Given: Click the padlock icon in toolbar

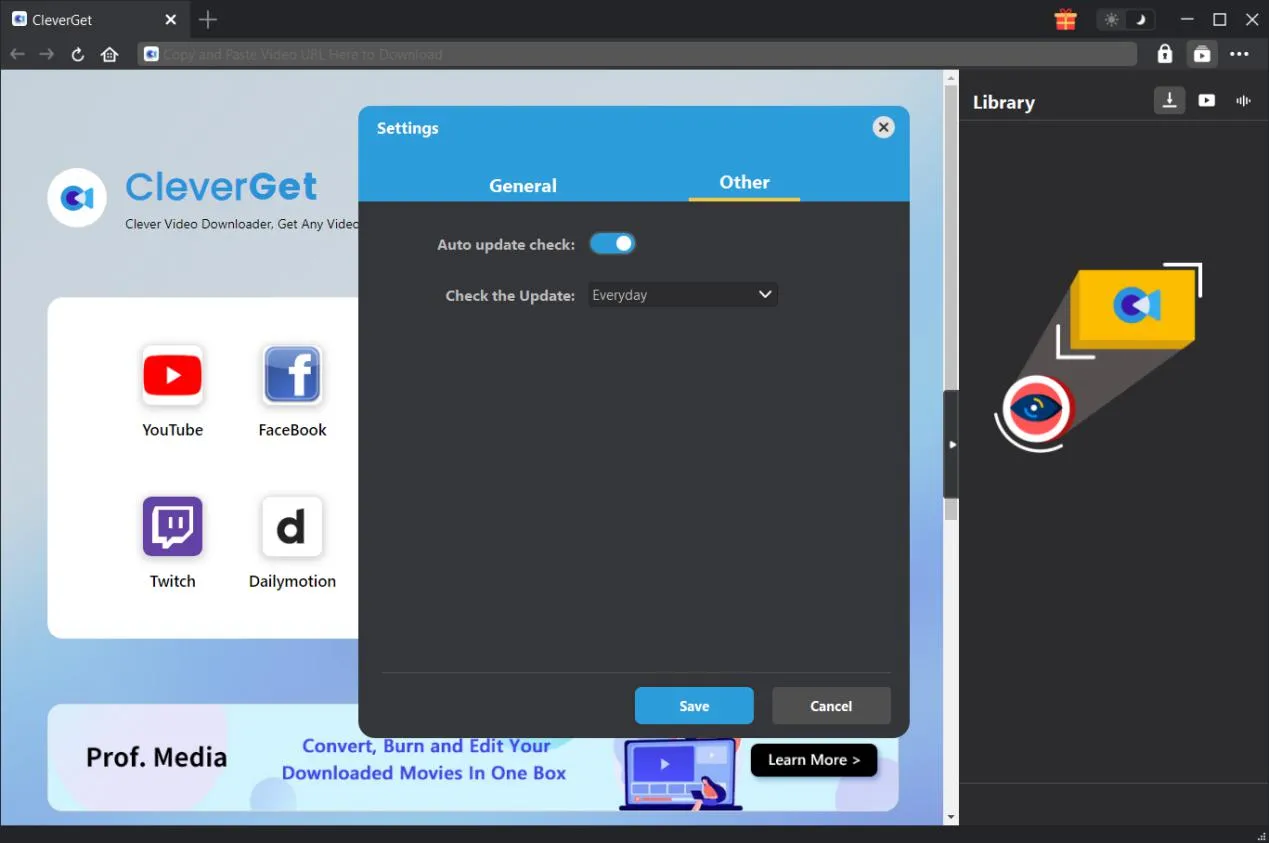Looking at the screenshot, I should click(1165, 54).
